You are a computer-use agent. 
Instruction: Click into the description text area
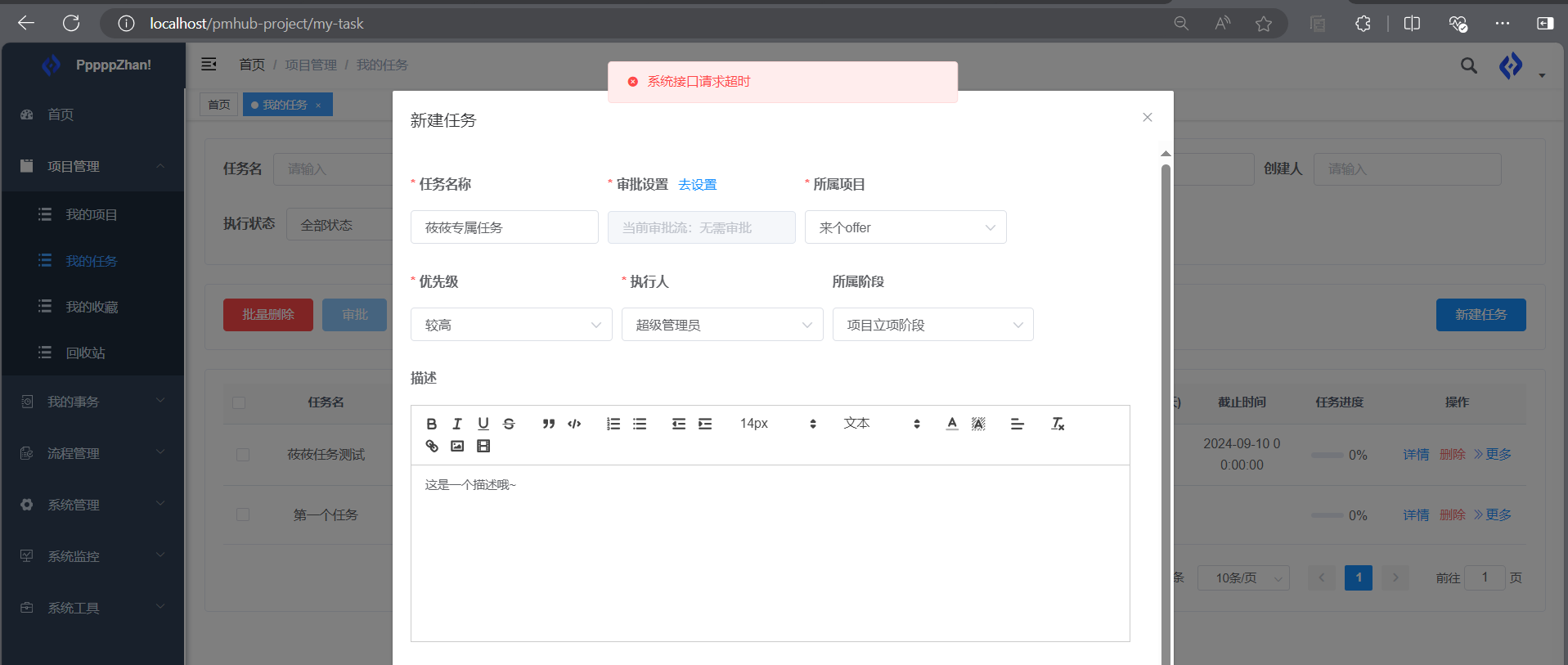771,553
